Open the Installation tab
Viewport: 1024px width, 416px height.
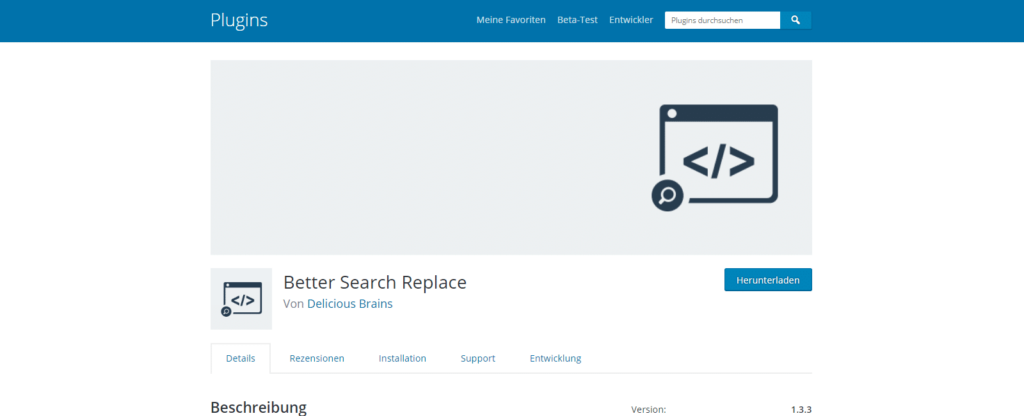pos(402,359)
